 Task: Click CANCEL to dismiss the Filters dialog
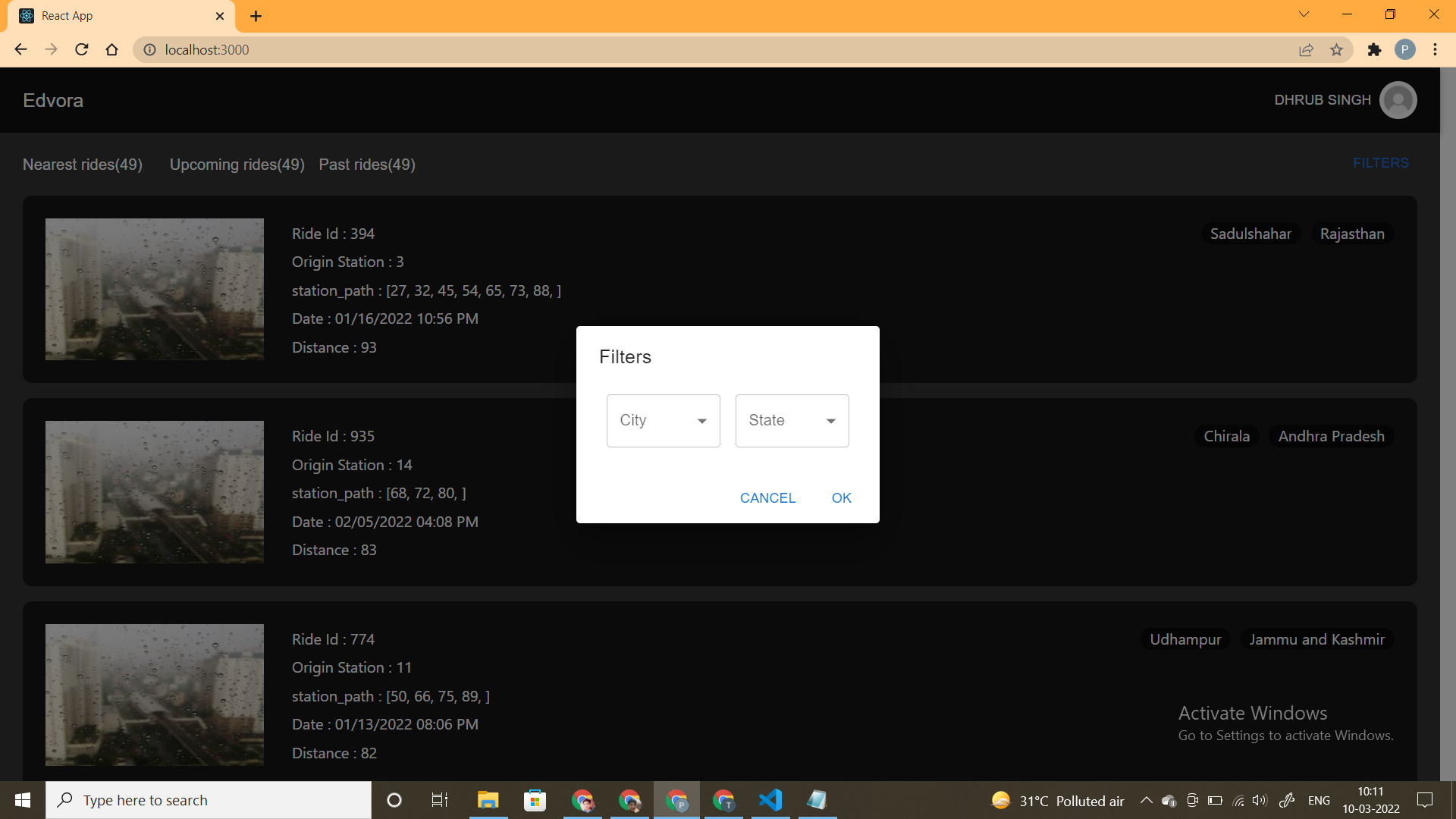click(767, 498)
